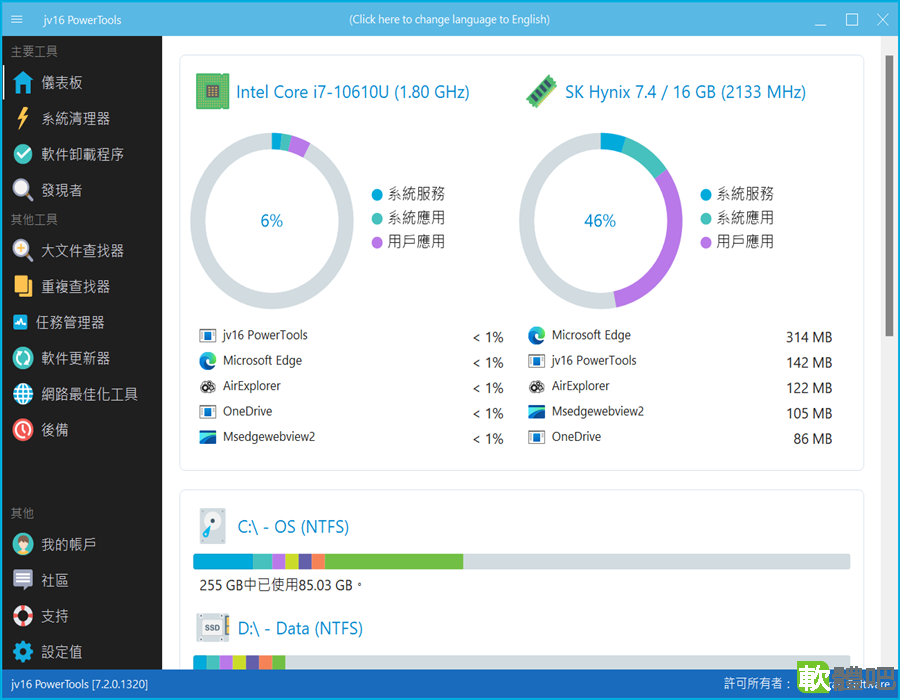Click the 軟件卸載程序 checkmark icon
Screen dimensions: 900x700
point(23,154)
